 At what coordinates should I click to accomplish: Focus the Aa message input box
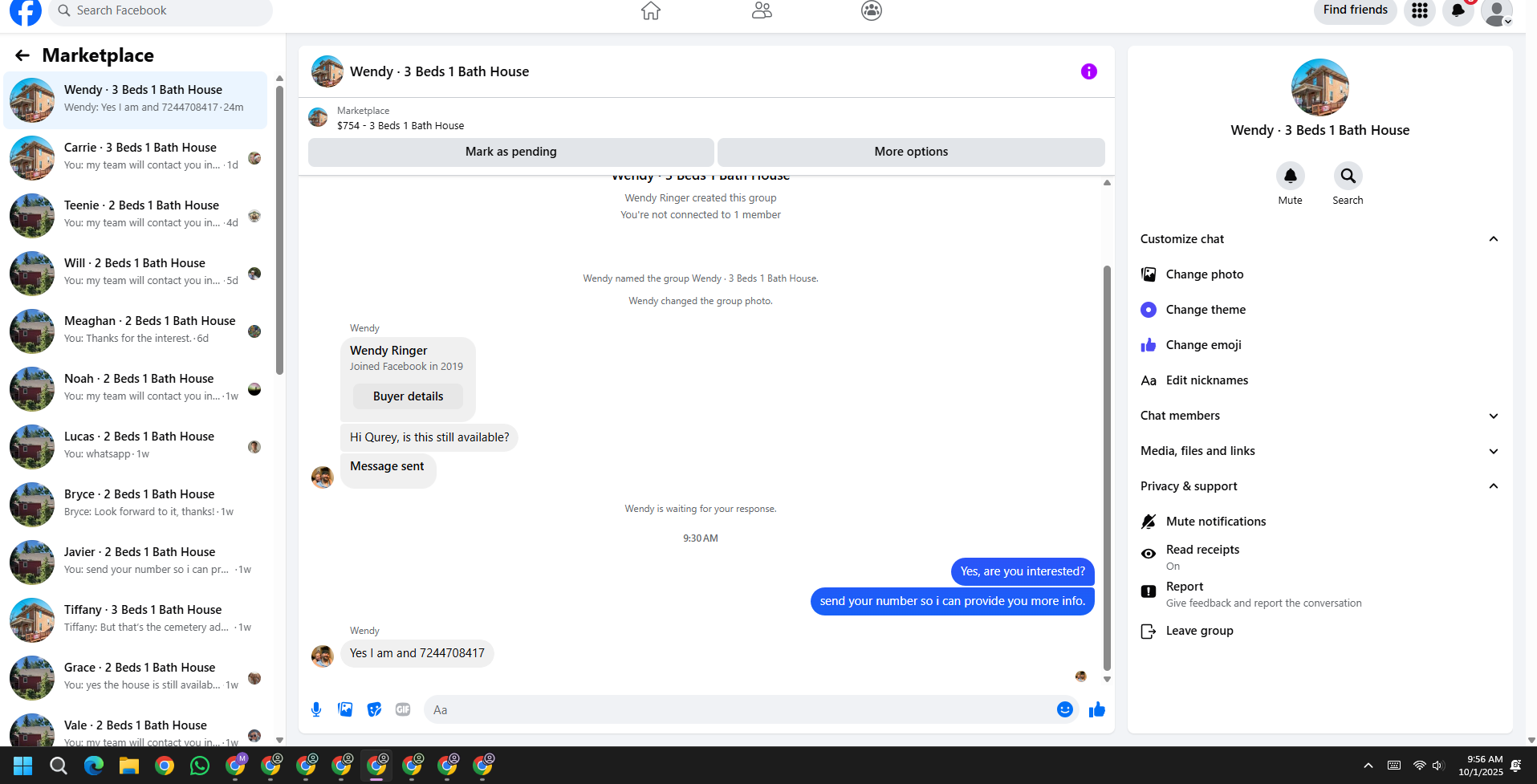[x=738, y=709]
